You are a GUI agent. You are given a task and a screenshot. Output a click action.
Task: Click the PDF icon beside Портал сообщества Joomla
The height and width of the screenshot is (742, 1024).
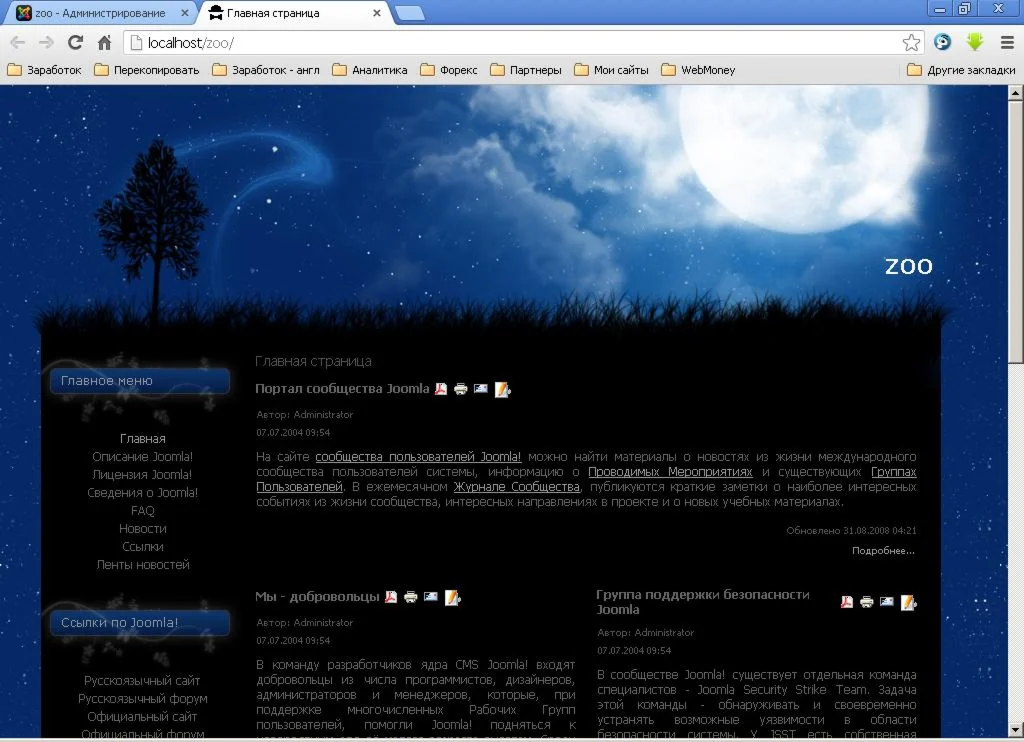[x=441, y=389]
